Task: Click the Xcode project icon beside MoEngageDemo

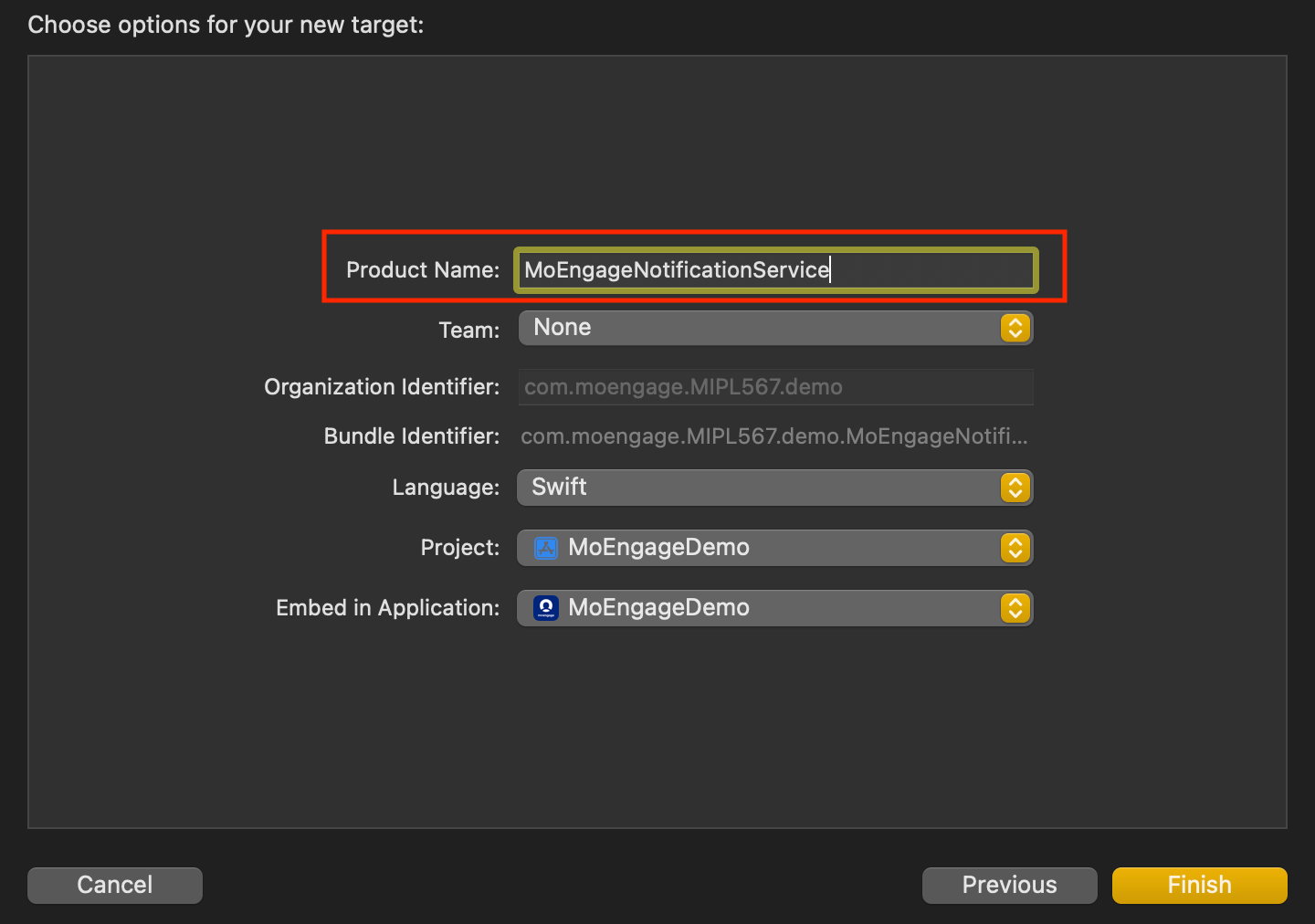Action: (546, 548)
